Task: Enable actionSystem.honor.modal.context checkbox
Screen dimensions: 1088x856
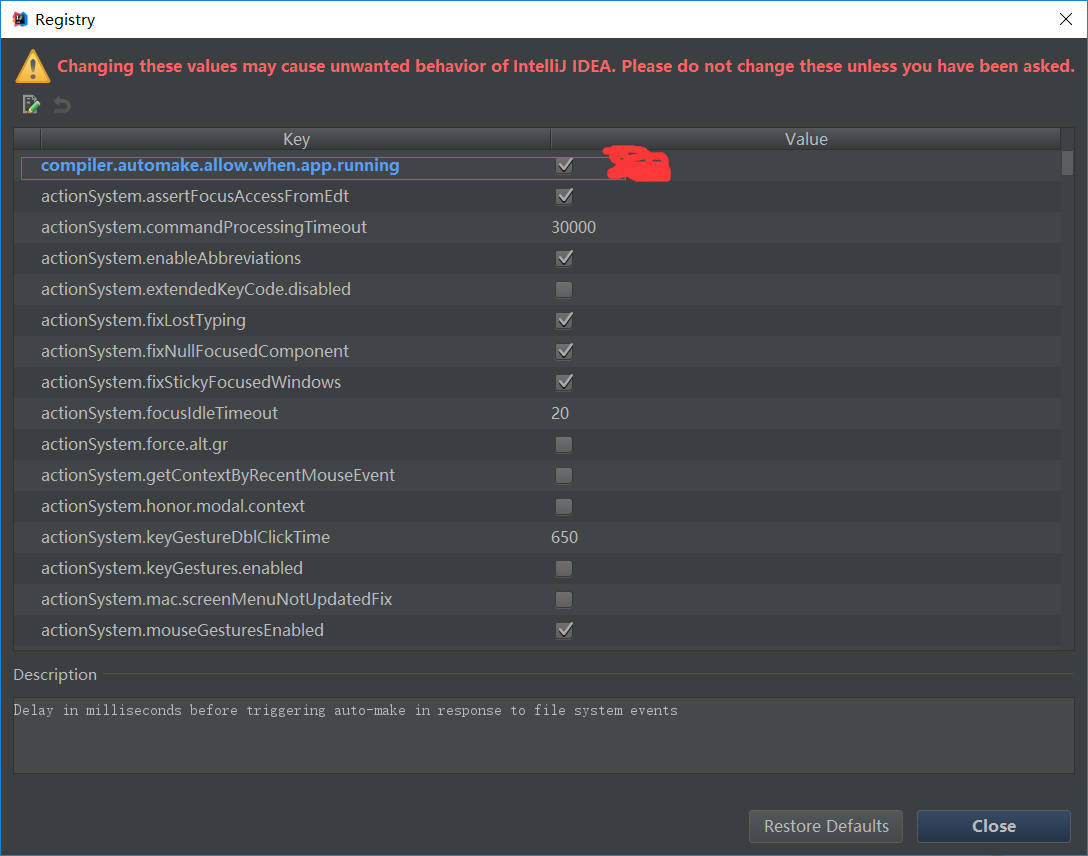Action: pyautogui.click(x=564, y=506)
